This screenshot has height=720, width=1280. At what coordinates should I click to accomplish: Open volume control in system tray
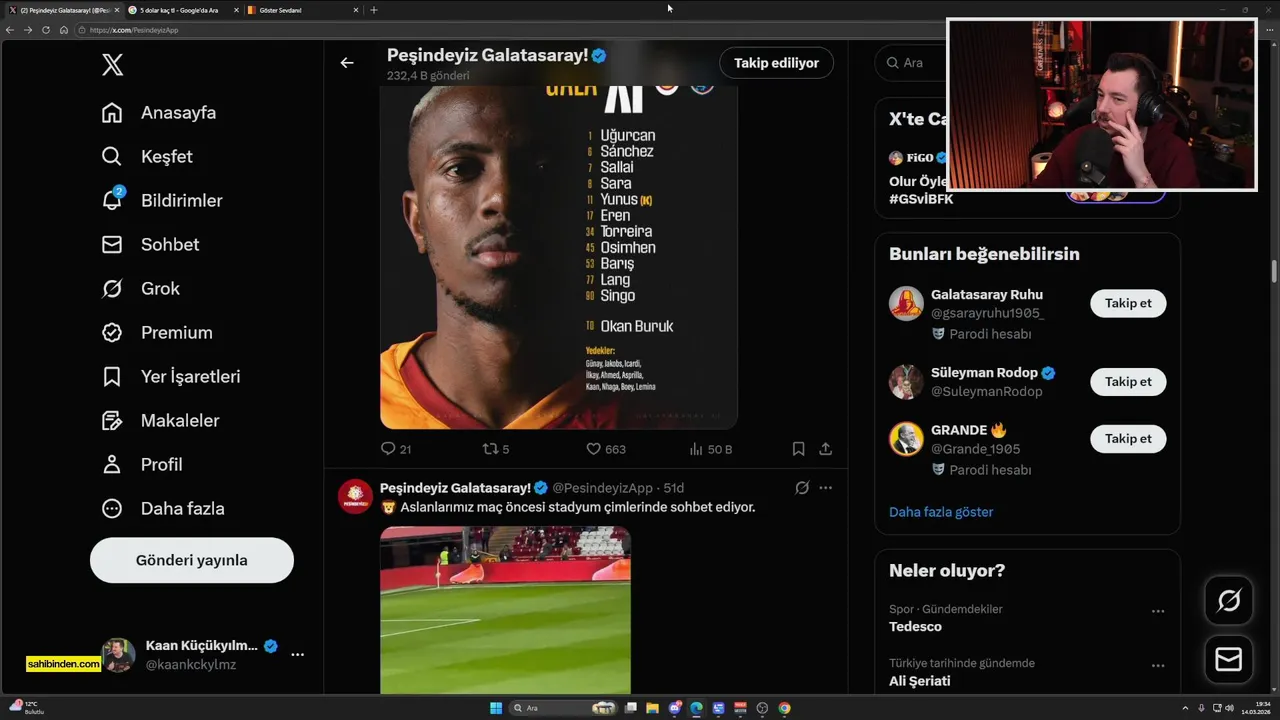(x=1228, y=708)
